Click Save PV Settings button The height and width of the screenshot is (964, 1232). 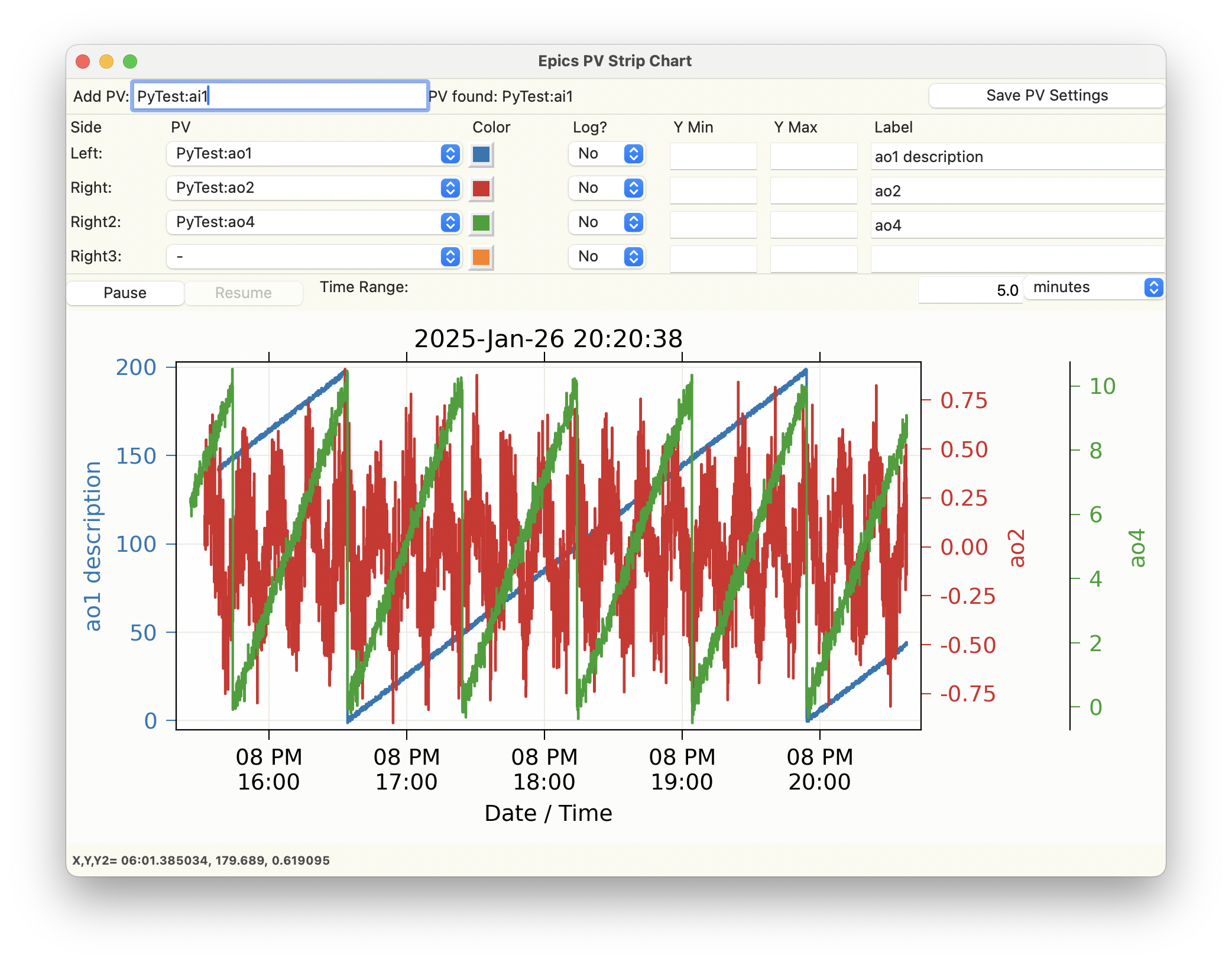coord(1046,96)
